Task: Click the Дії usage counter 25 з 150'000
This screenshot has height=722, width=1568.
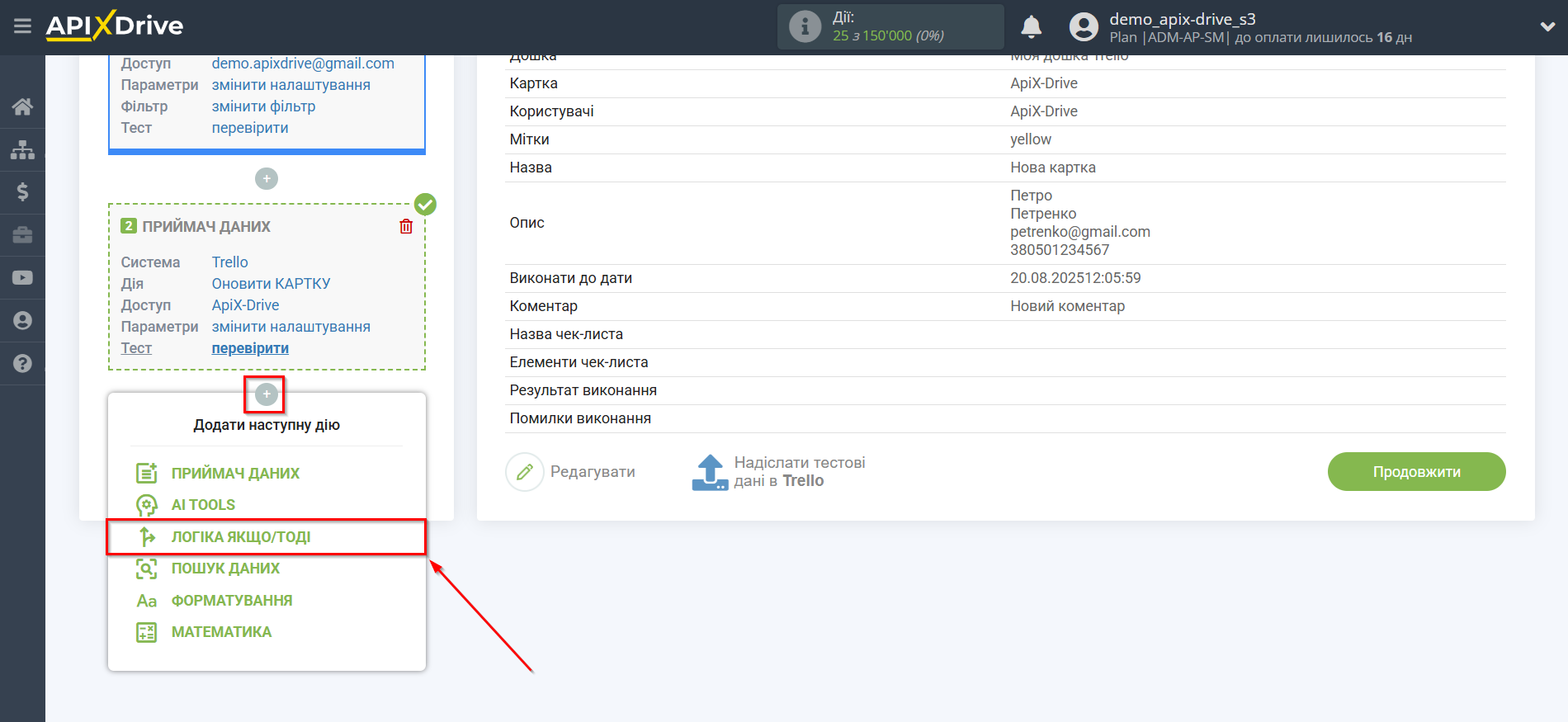Action: pyautogui.click(x=888, y=35)
